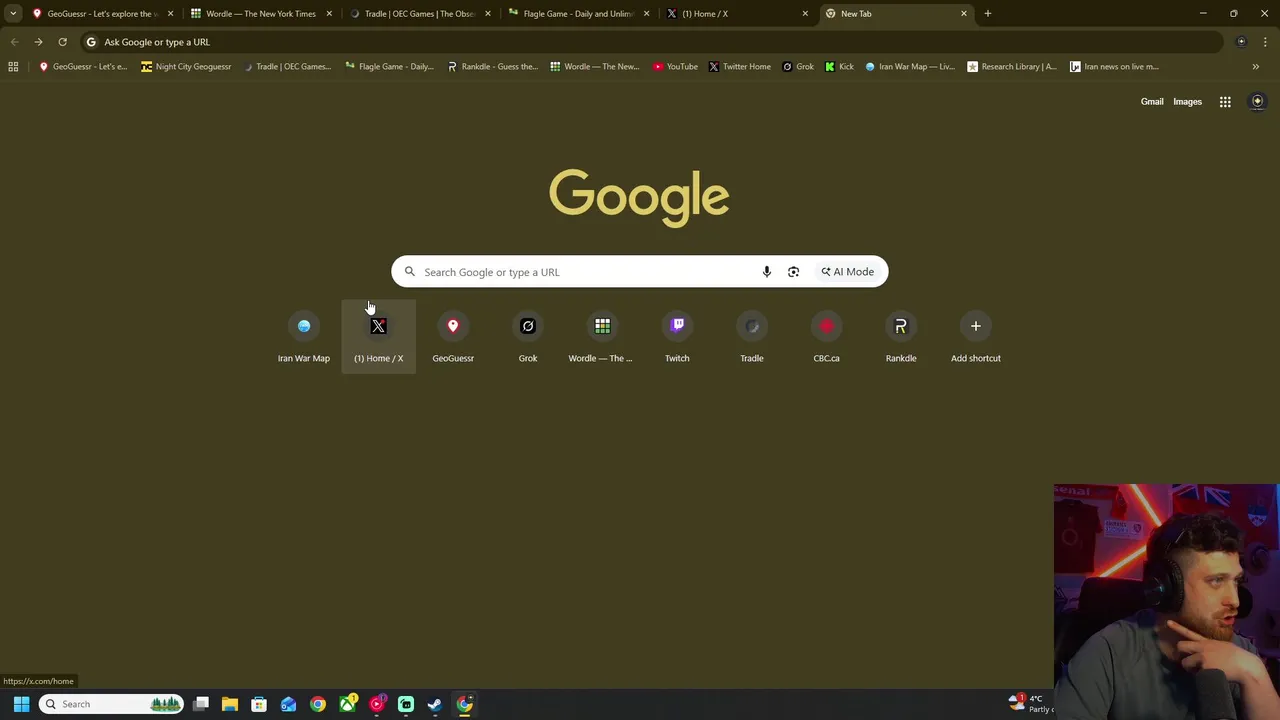Screen dimensions: 1280x720
Task: Open the CBC.ca shortcut tile
Action: tap(826, 337)
